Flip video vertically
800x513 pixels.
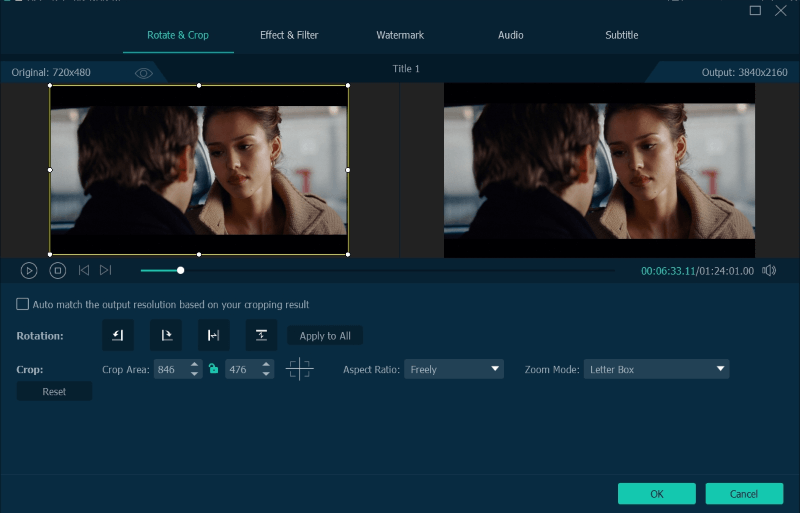tap(261, 335)
